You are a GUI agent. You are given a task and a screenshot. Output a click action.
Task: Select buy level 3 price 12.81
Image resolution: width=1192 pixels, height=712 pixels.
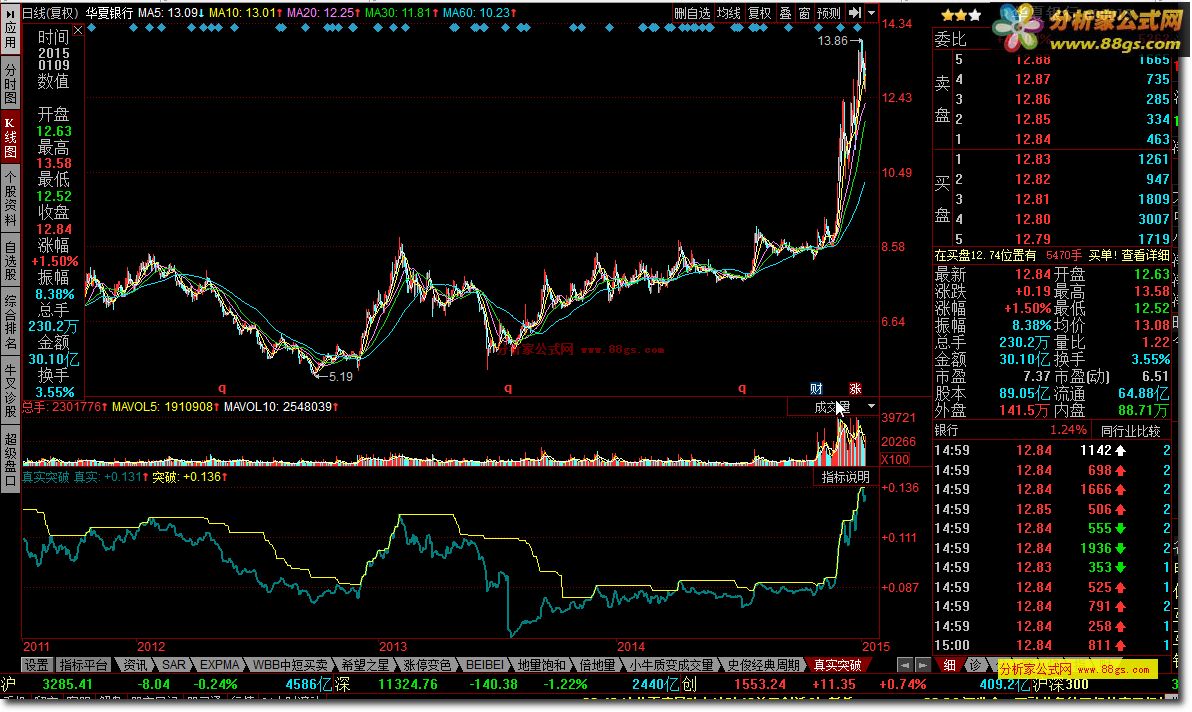click(1033, 199)
